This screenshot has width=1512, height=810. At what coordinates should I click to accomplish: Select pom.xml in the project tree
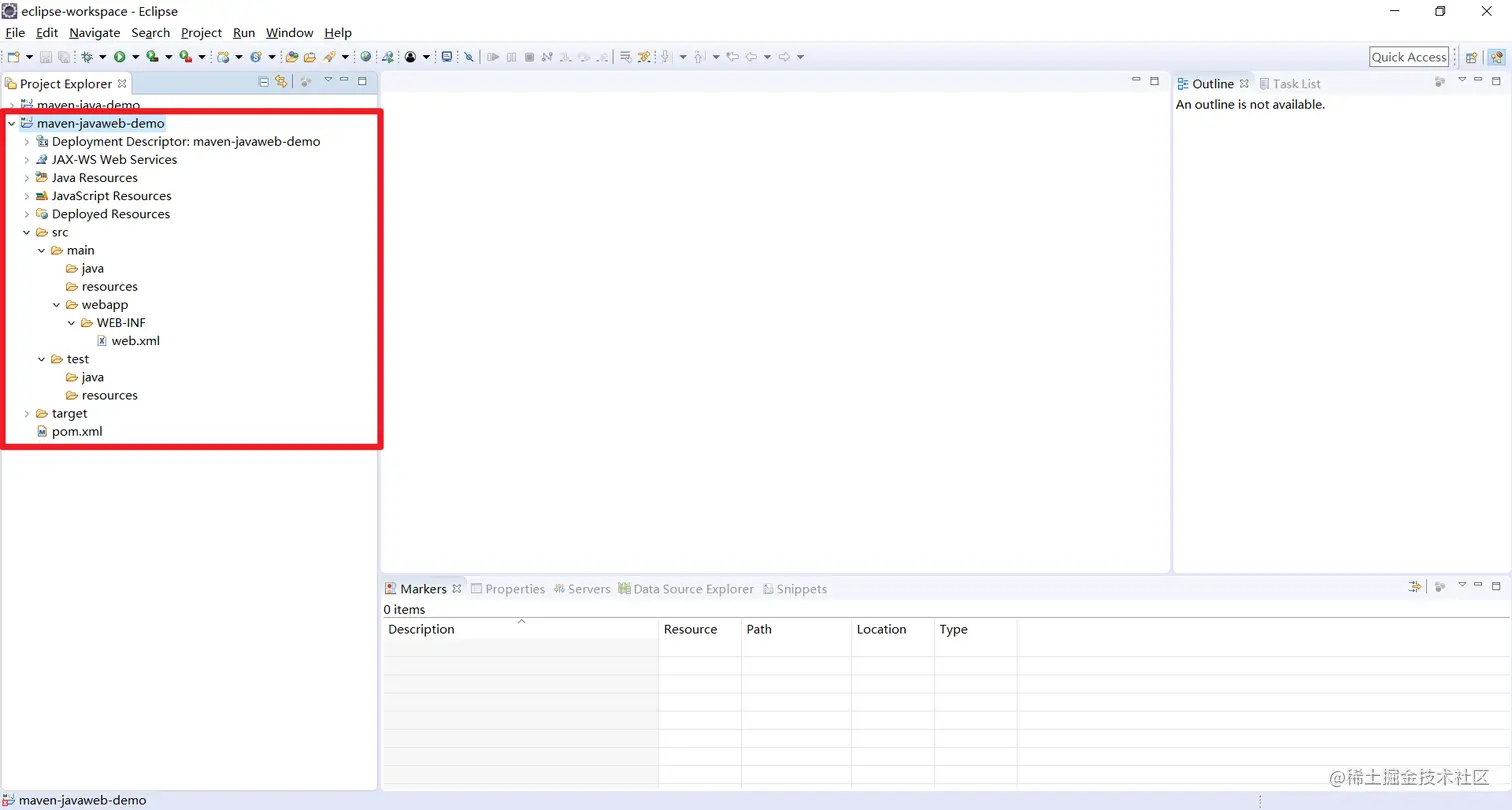pyautogui.click(x=77, y=432)
